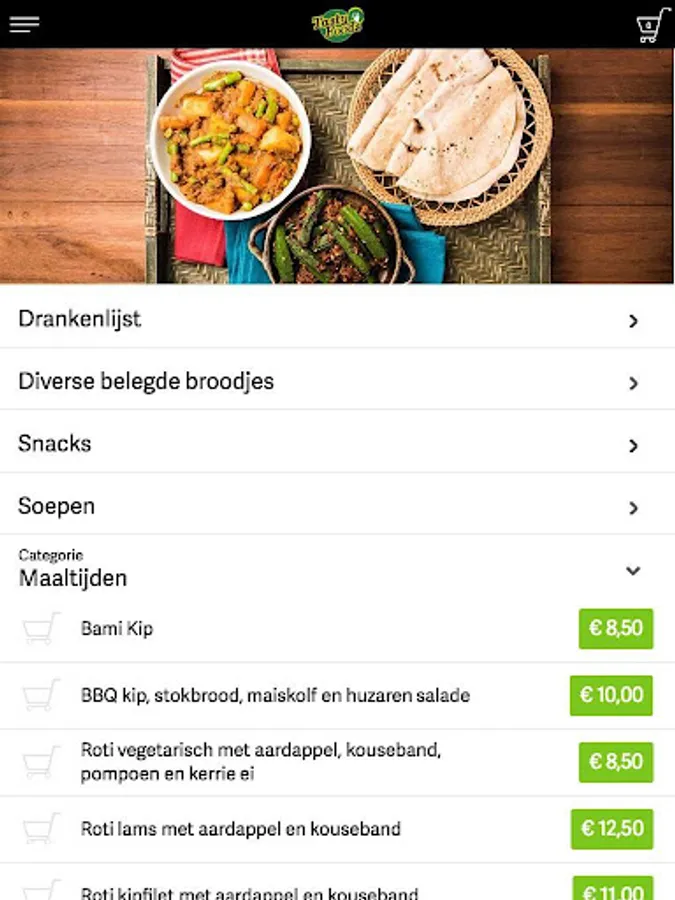The image size is (675, 900).
Task: Select the Roti vegetarisch item text
Action: click(261, 762)
